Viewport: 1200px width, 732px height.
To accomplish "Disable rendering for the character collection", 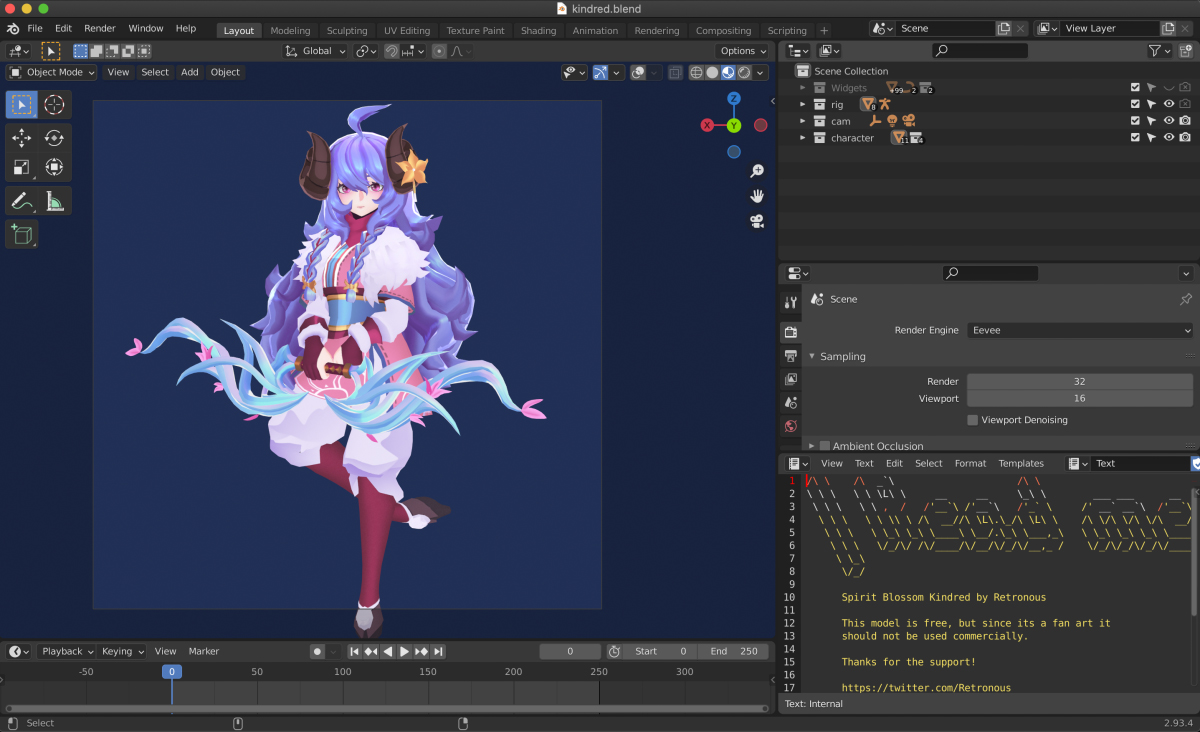I will 1185,138.
